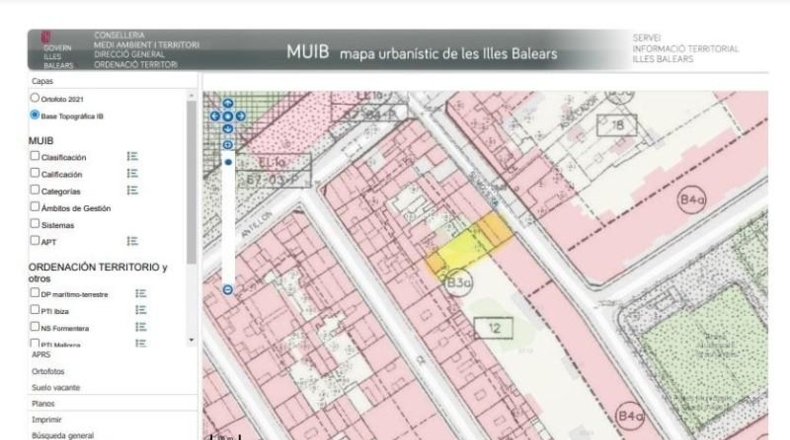Click the zoom slider handle dot
This screenshot has height=440, width=790.
pyautogui.click(x=228, y=162)
